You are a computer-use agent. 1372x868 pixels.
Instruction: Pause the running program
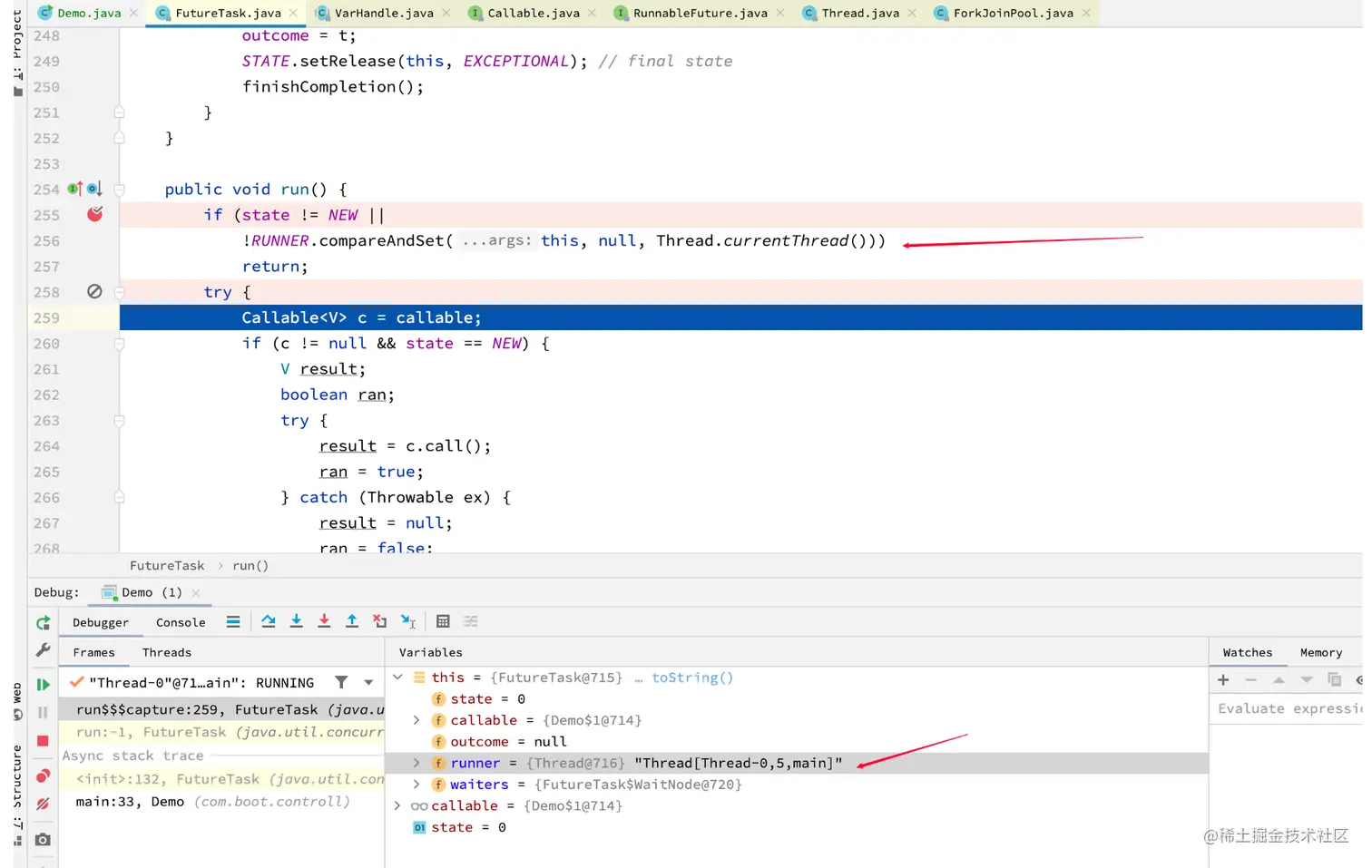[43, 713]
